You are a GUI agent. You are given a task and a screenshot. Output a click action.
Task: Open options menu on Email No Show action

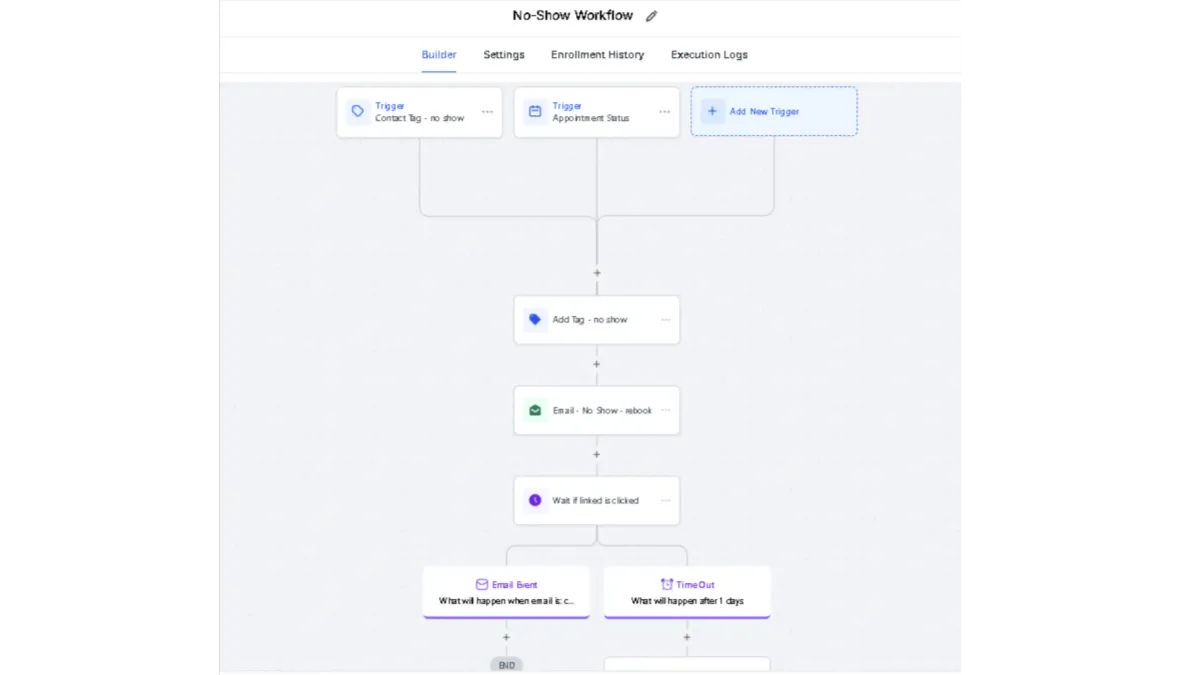665,410
